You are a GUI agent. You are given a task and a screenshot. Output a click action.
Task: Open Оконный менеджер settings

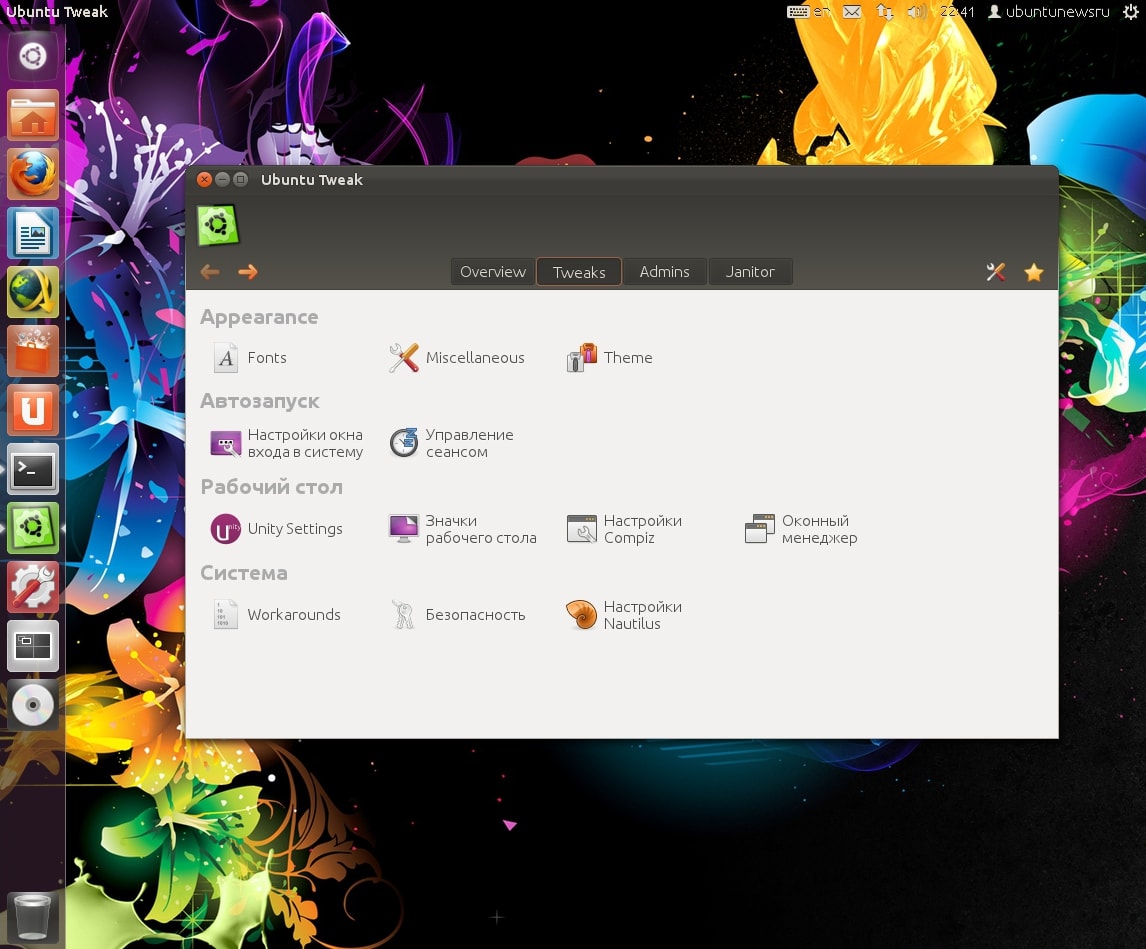[x=801, y=529]
